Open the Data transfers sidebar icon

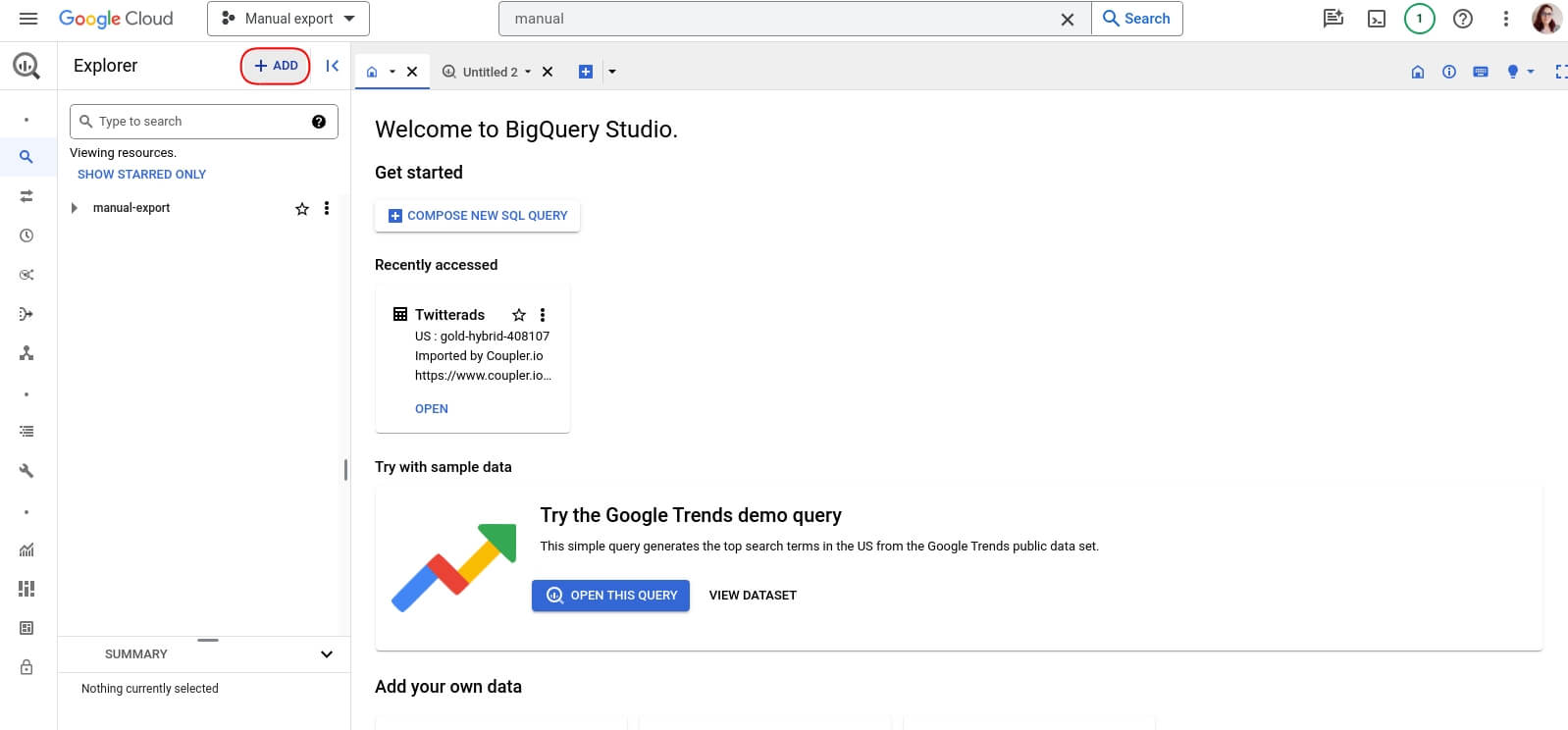[x=26, y=196]
